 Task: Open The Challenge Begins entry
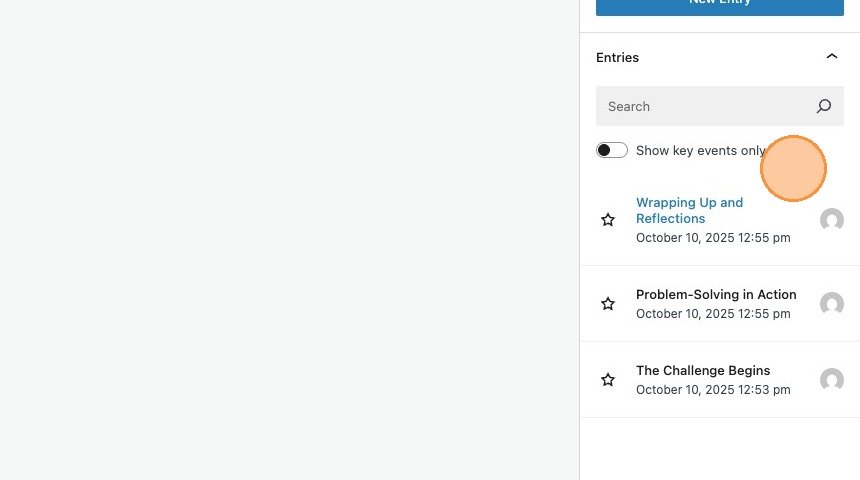703,371
